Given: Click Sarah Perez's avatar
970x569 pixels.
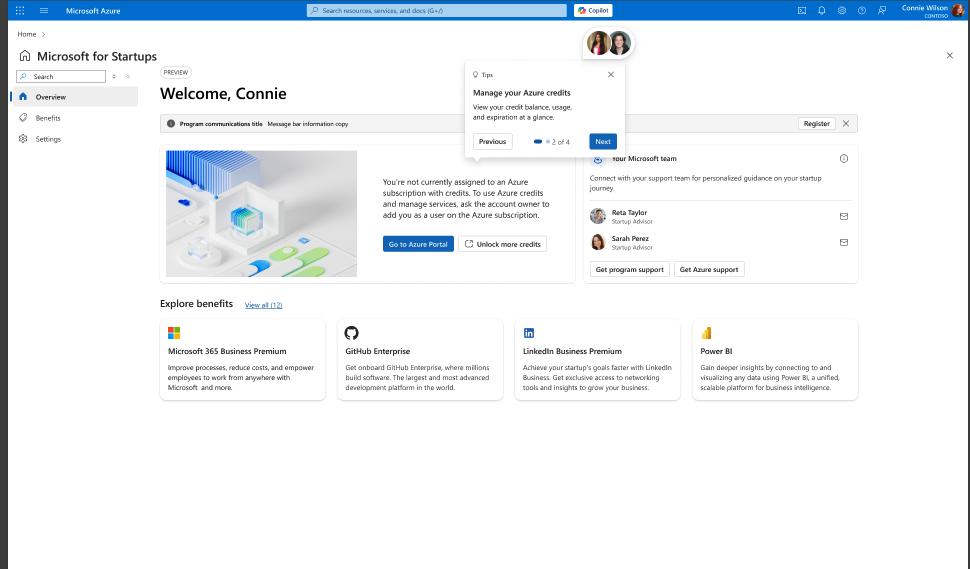Looking at the screenshot, I should (x=598, y=242).
